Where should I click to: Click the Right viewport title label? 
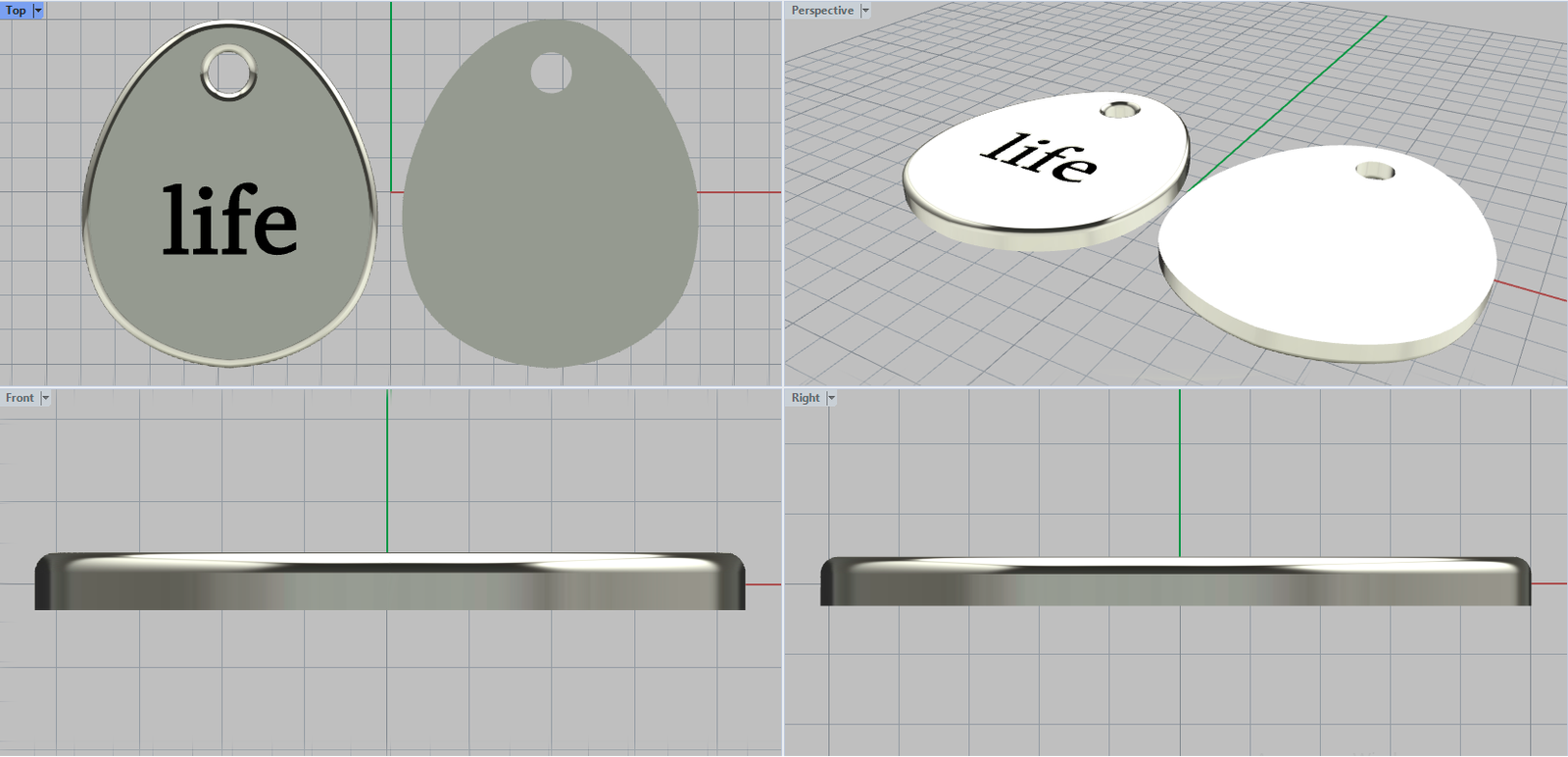pyautogui.click(x=805, y=397)
